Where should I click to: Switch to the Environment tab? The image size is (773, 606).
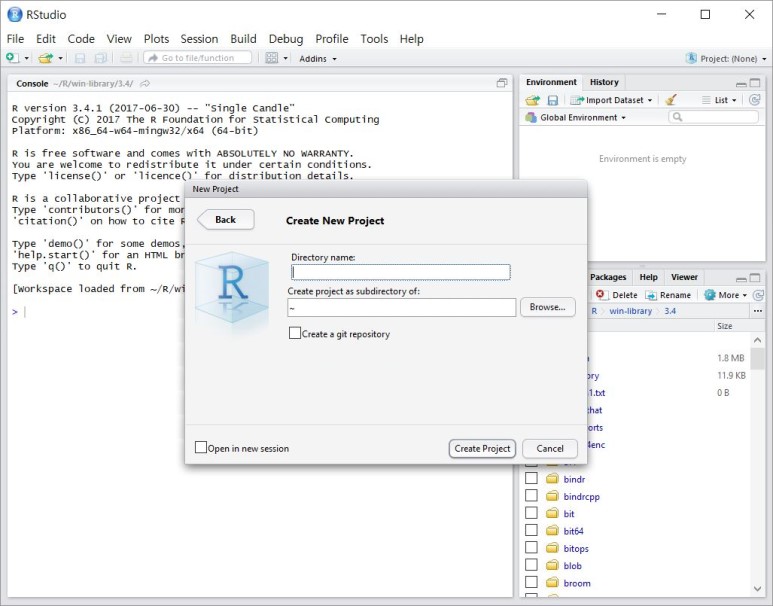[x=551, y=82]
